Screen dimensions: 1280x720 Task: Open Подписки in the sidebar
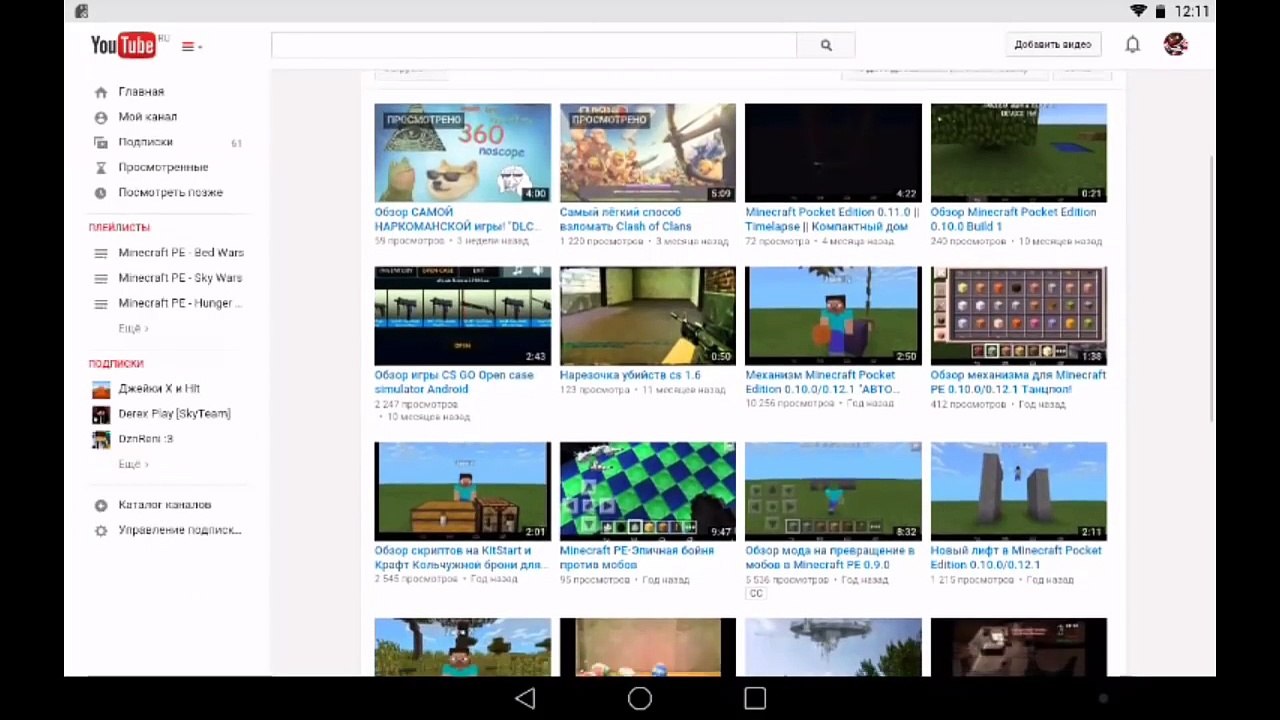click(x=145, y=142)
